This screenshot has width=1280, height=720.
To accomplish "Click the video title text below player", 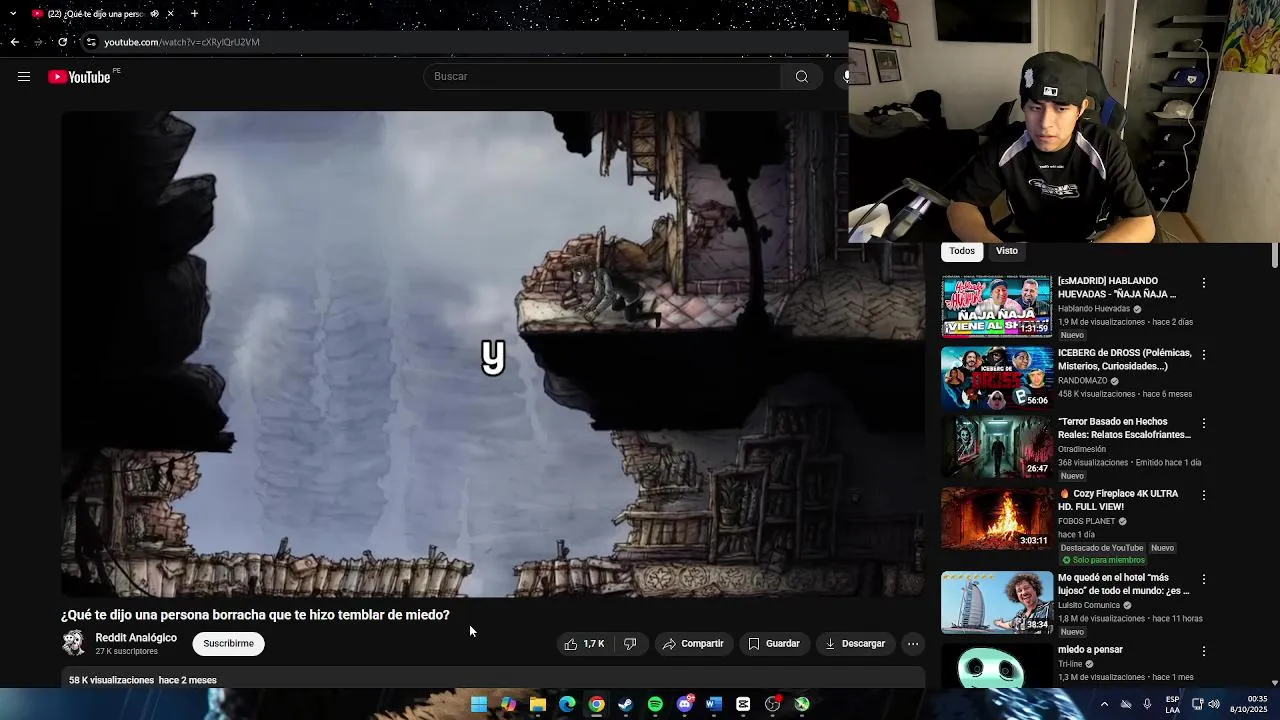I will coord(255,615).
